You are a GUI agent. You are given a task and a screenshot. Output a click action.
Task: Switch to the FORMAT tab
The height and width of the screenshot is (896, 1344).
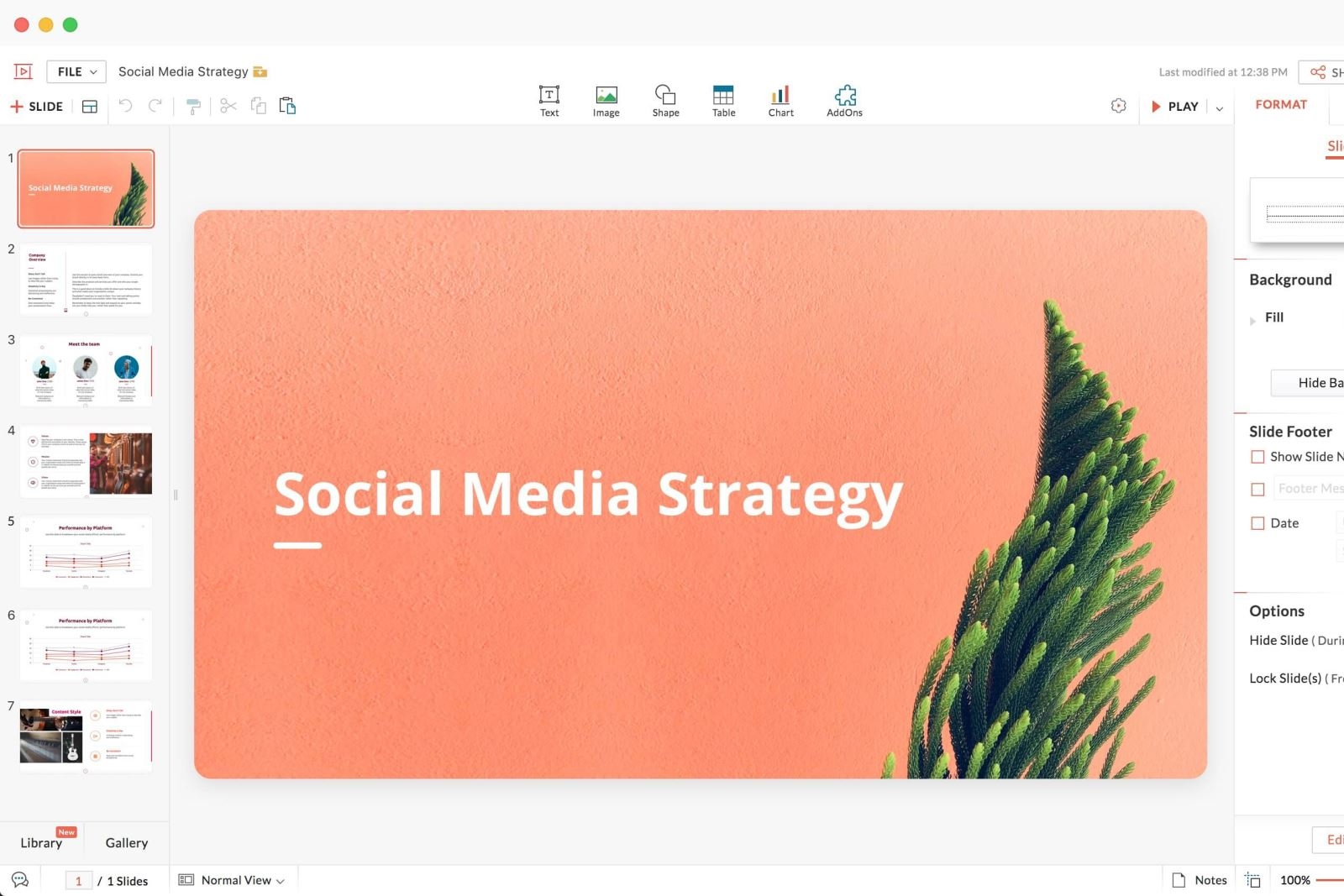pyautogui.click(x=1281, y=105)
